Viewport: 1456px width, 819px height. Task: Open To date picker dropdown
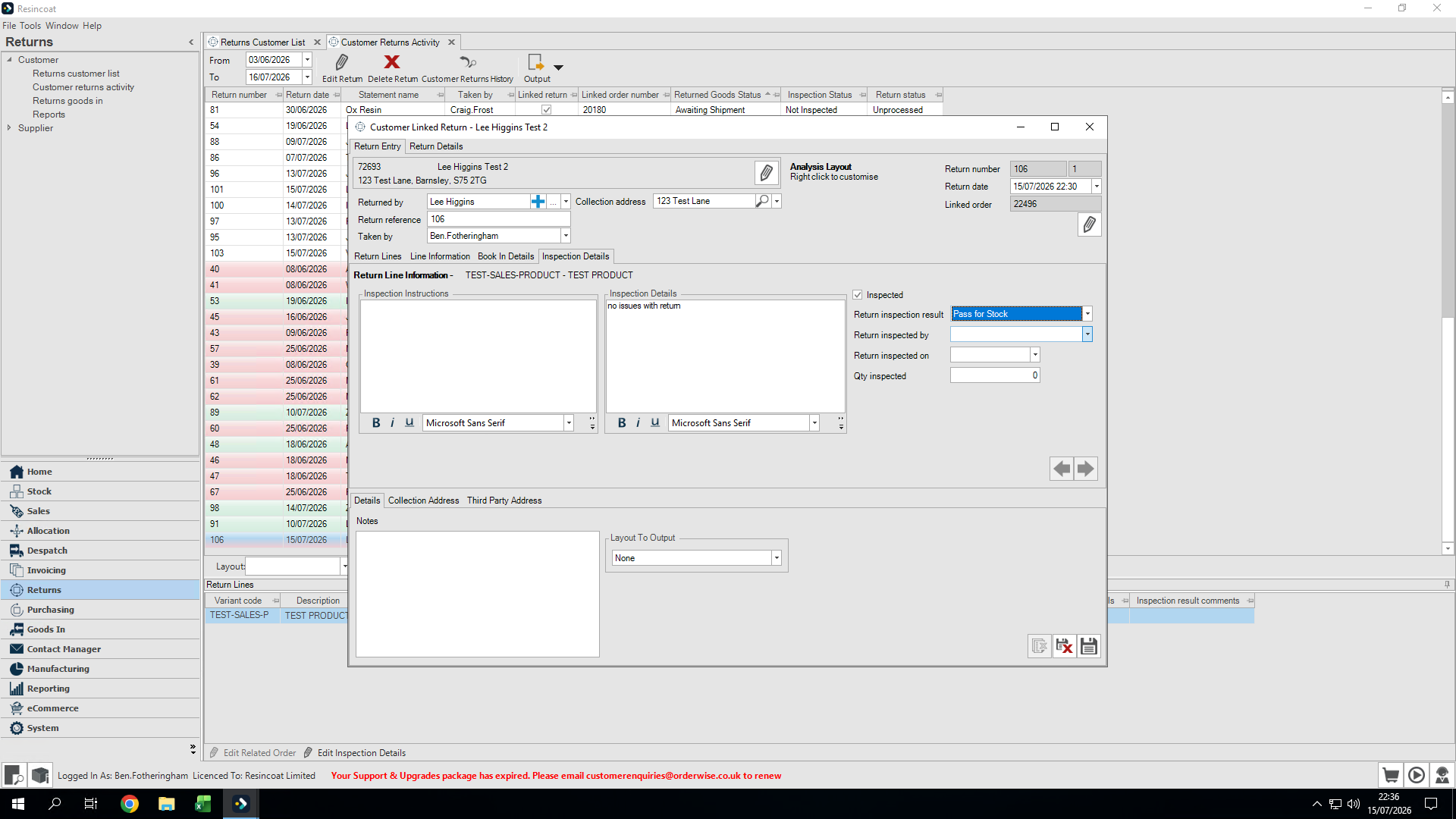pyautogui.click(x=307, y=77)
